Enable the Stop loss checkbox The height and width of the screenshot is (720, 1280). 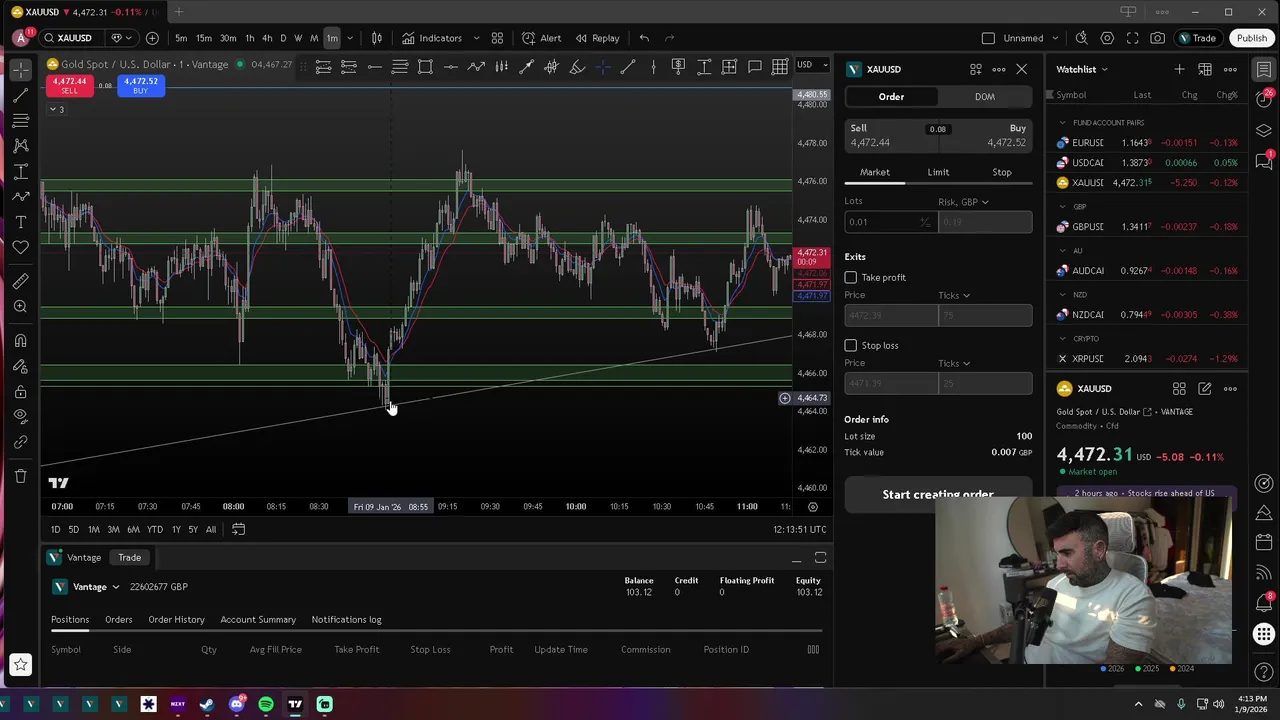[x=851, y=345]
